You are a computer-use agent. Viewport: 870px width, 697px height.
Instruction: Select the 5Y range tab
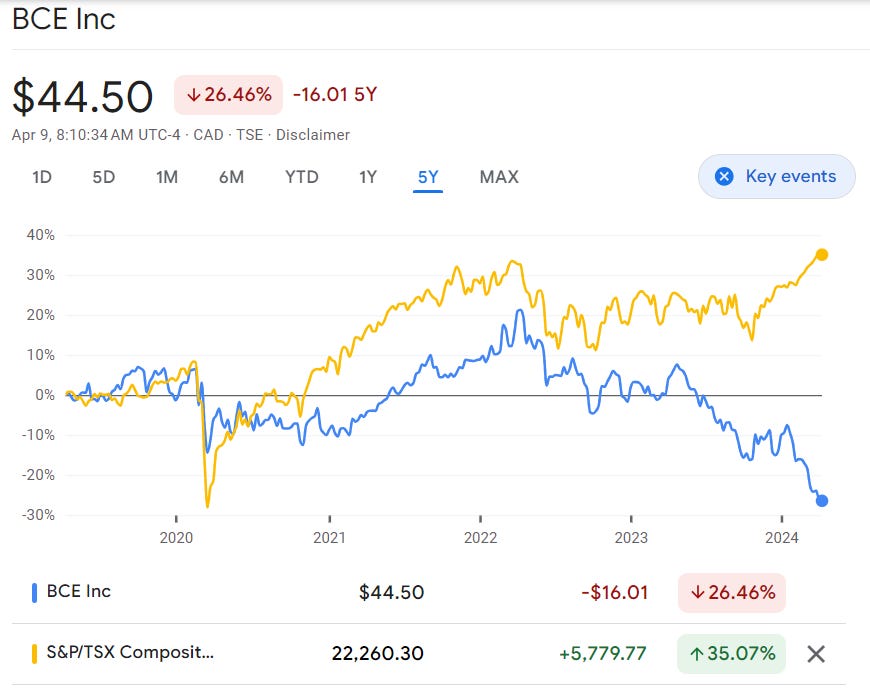[428, 177]
